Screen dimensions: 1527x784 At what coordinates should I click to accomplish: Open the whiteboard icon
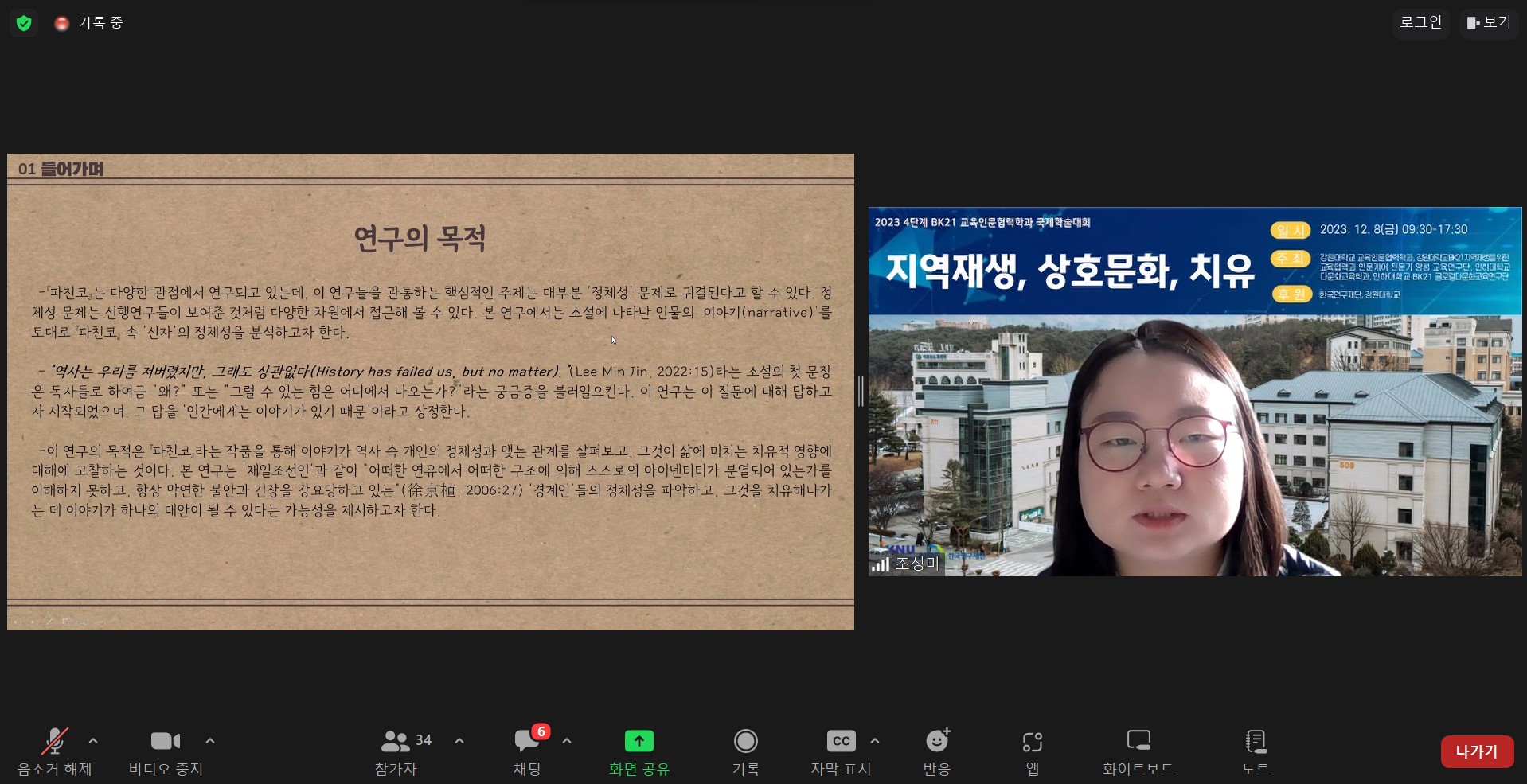tap(1138, 741)
